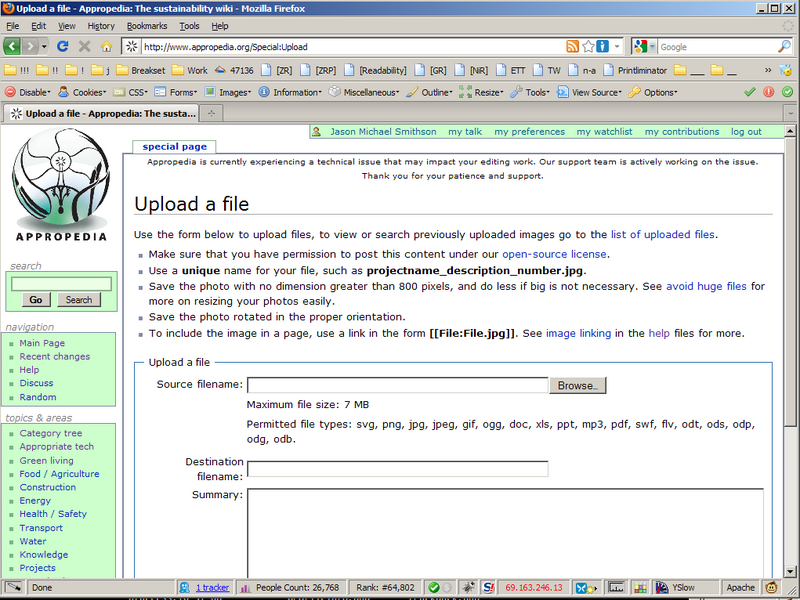
Task: Open the Outline dropdown
Action: click(430, 92)
